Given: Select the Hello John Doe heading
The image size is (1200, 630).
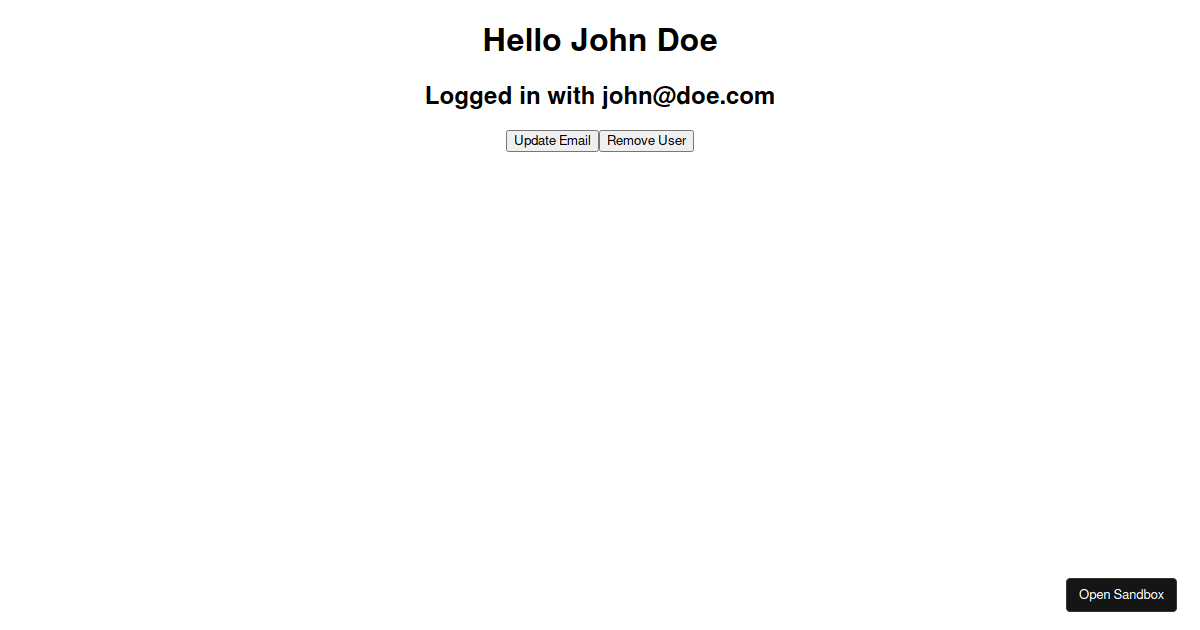Looking at the screenshot, I should pyautogui.click(x=600, y=40).
